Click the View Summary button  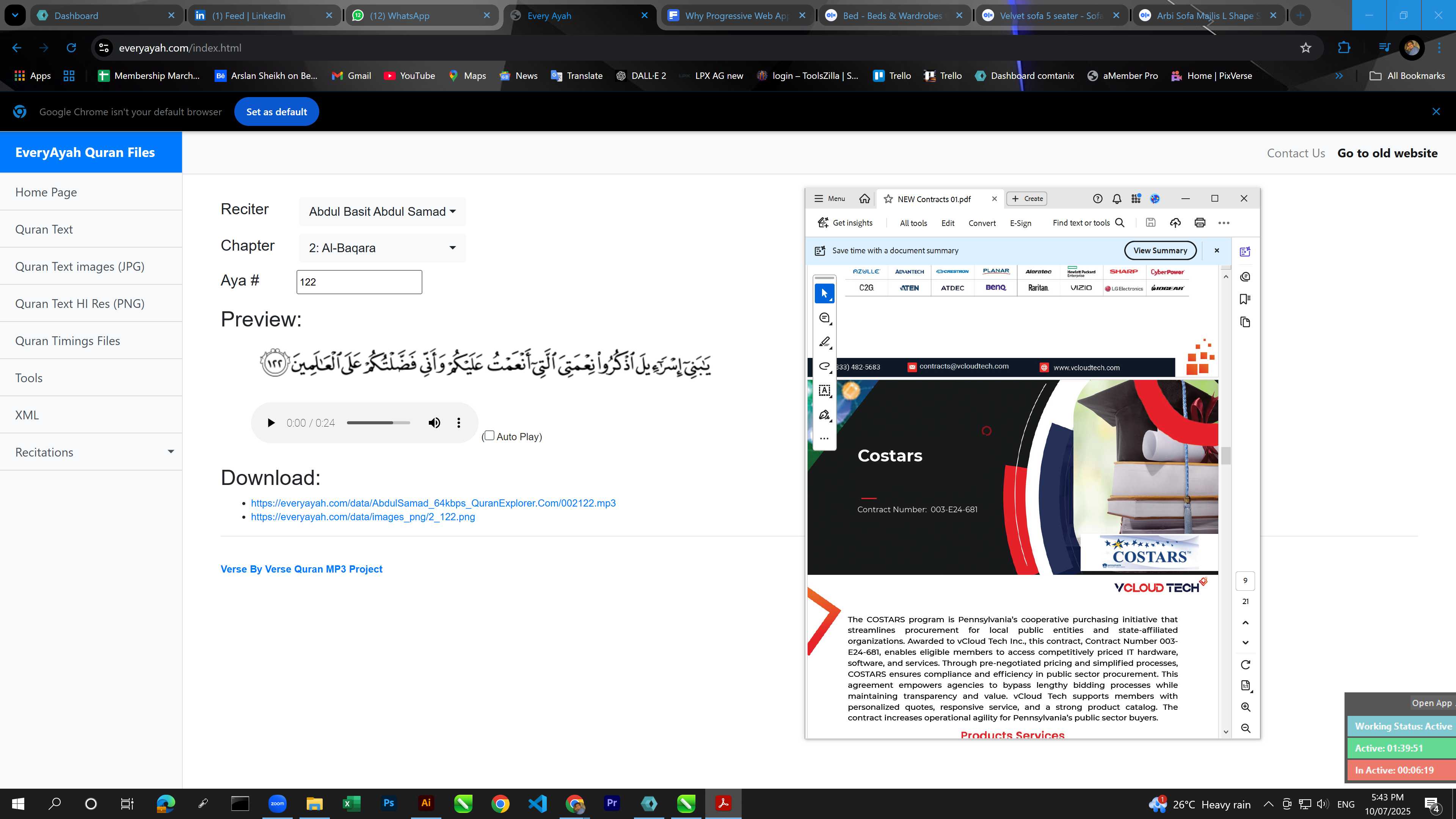pyautogui.click(x=1160, y=250)
